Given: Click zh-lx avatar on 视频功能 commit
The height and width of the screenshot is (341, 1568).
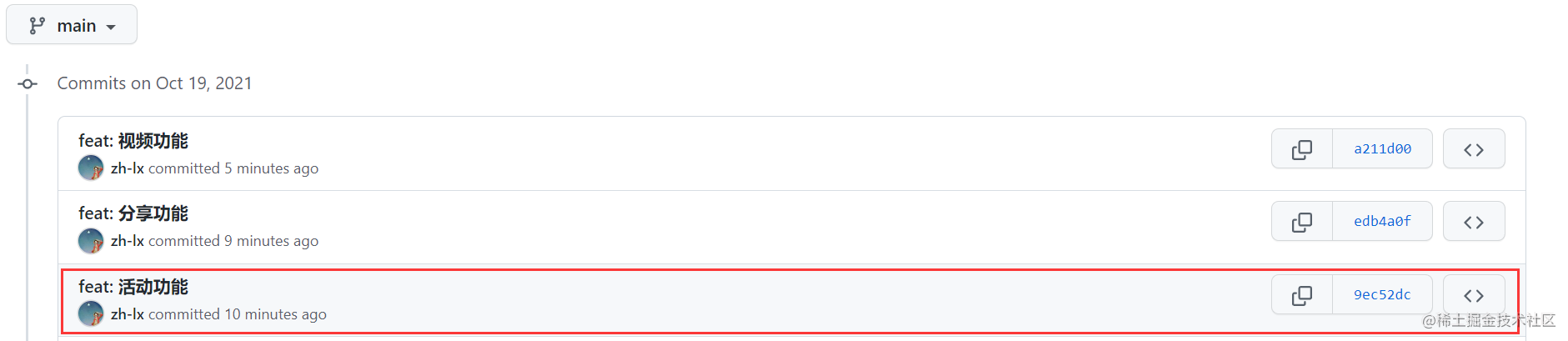Looking at the screenshot, I should pos(91,168).
